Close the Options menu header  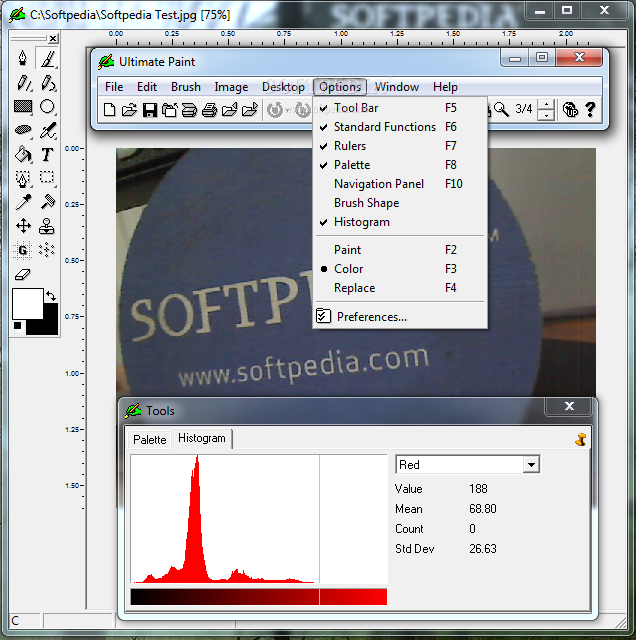point(340,87)
